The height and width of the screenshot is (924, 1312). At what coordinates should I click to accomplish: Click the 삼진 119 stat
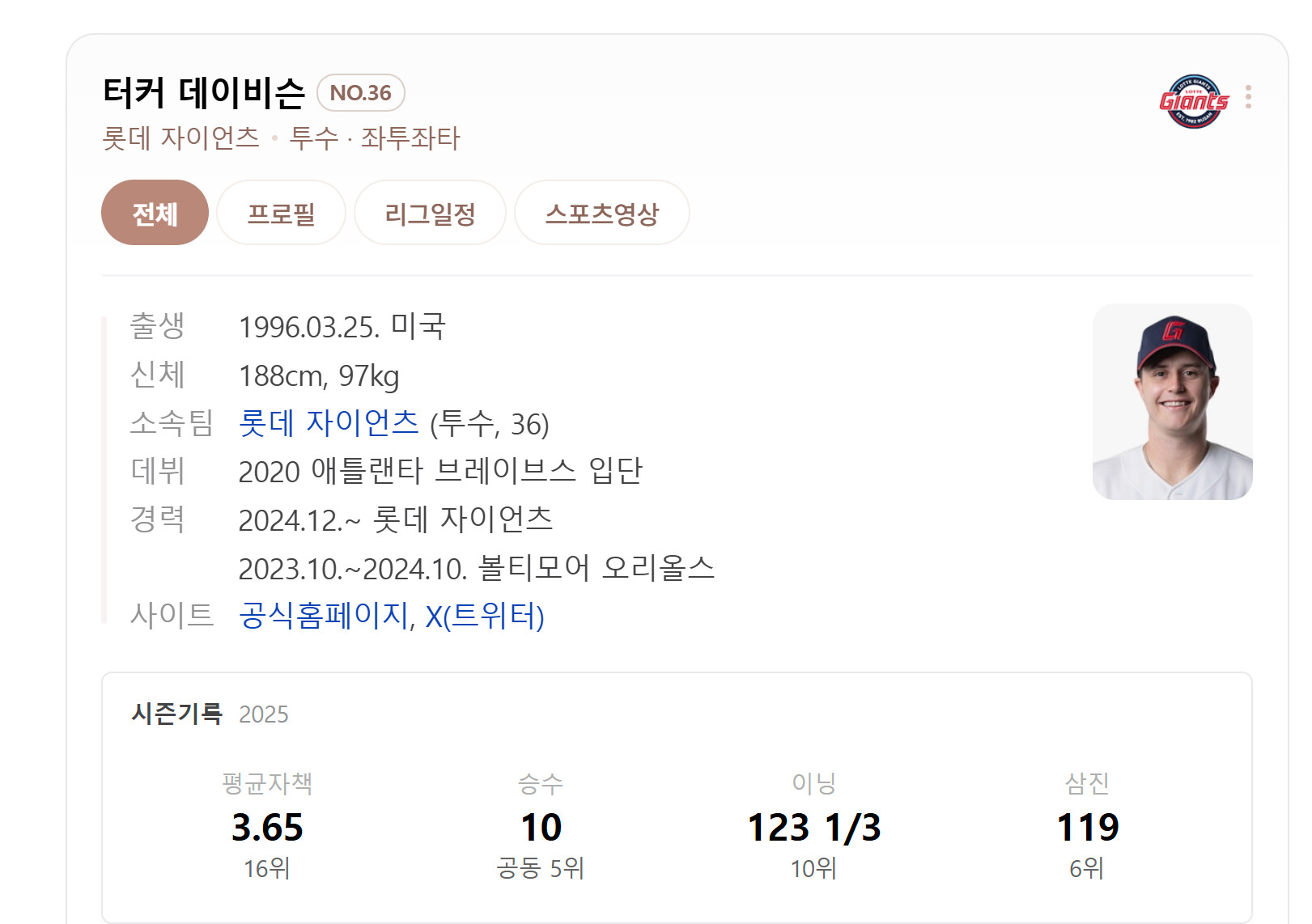1087,826
